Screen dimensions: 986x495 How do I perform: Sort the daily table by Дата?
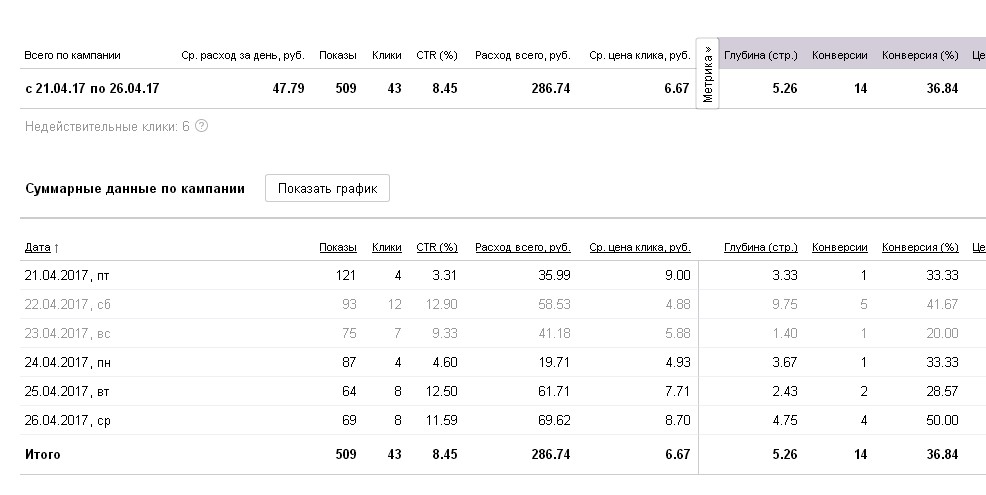pyautogui.click(x=40, y=247)
